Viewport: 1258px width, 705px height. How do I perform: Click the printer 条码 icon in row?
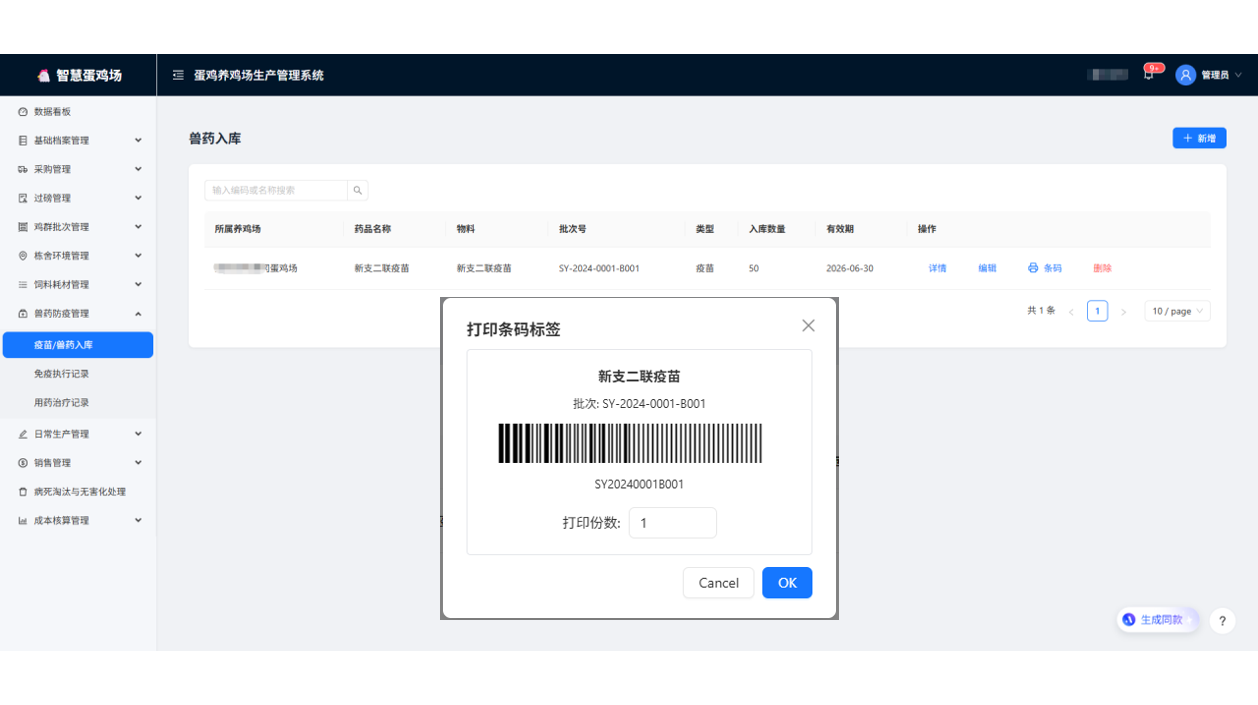tap(1033, 268)
